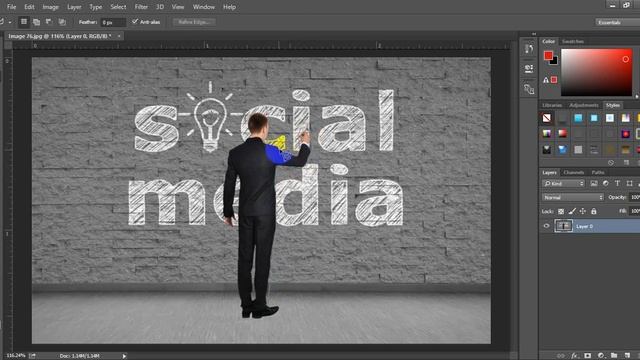Select the Add to selection icon
640x360 pixels.
(36, 22)
